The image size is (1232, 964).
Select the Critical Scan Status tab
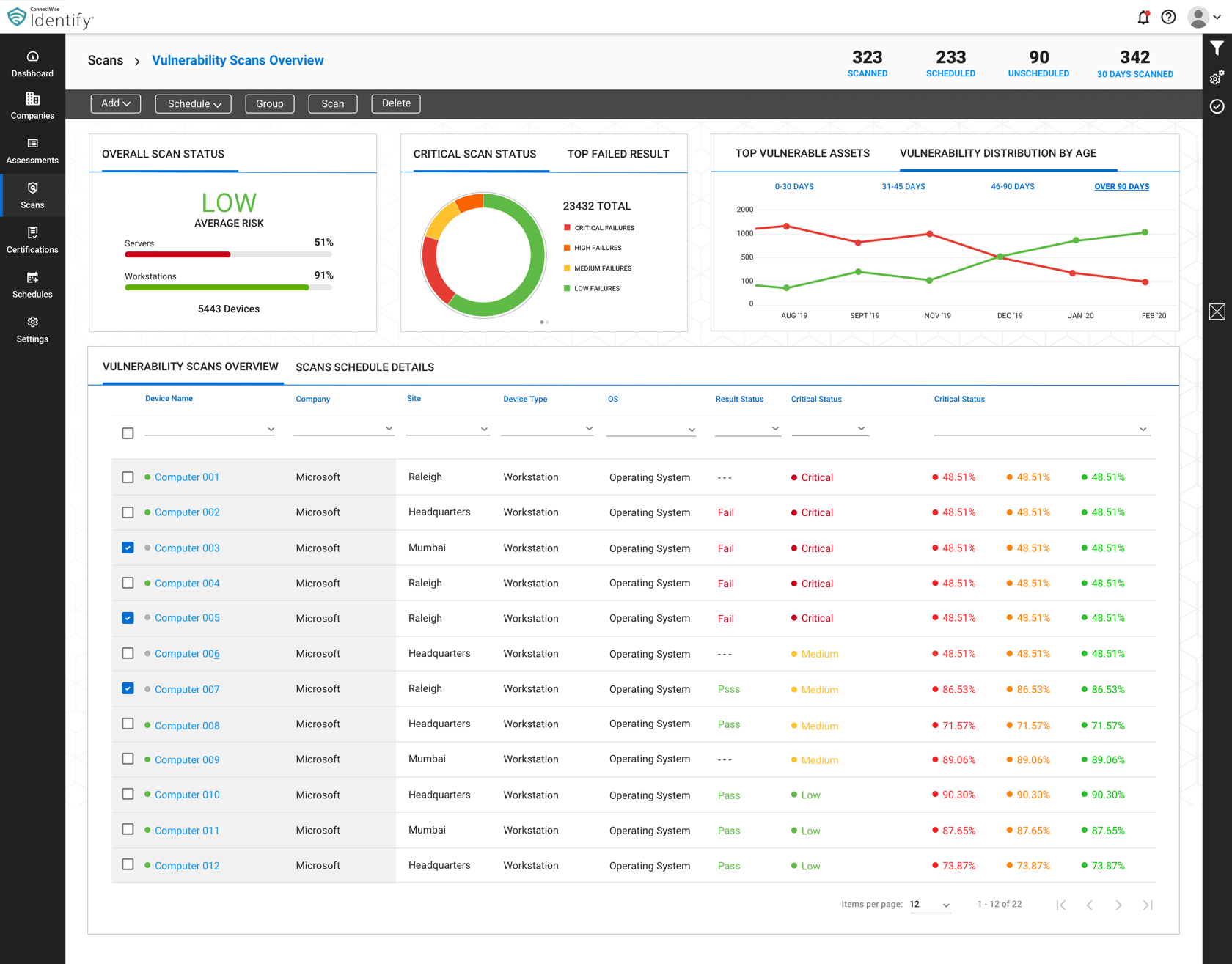point(474,154)
